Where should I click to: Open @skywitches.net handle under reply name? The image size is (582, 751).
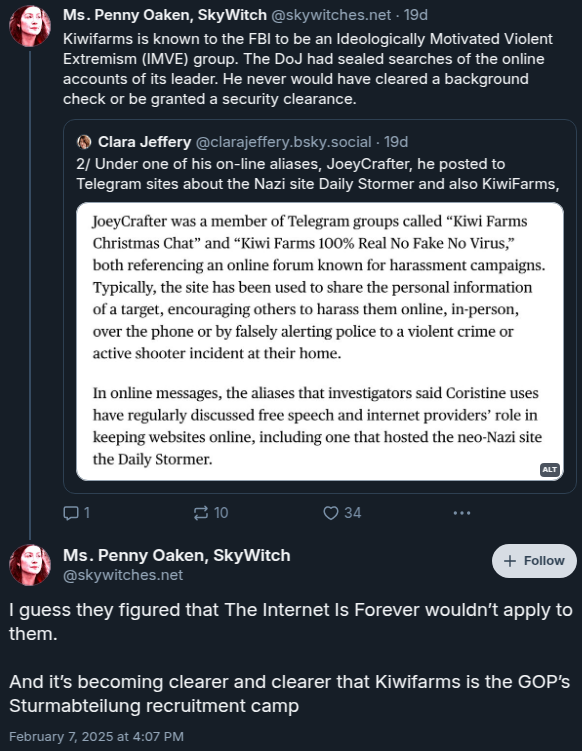click(123, 575)
